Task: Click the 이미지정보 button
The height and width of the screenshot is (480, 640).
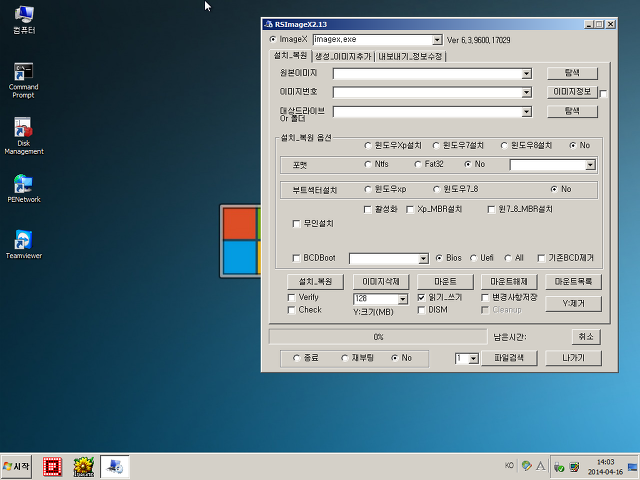Action: [572, 92]
